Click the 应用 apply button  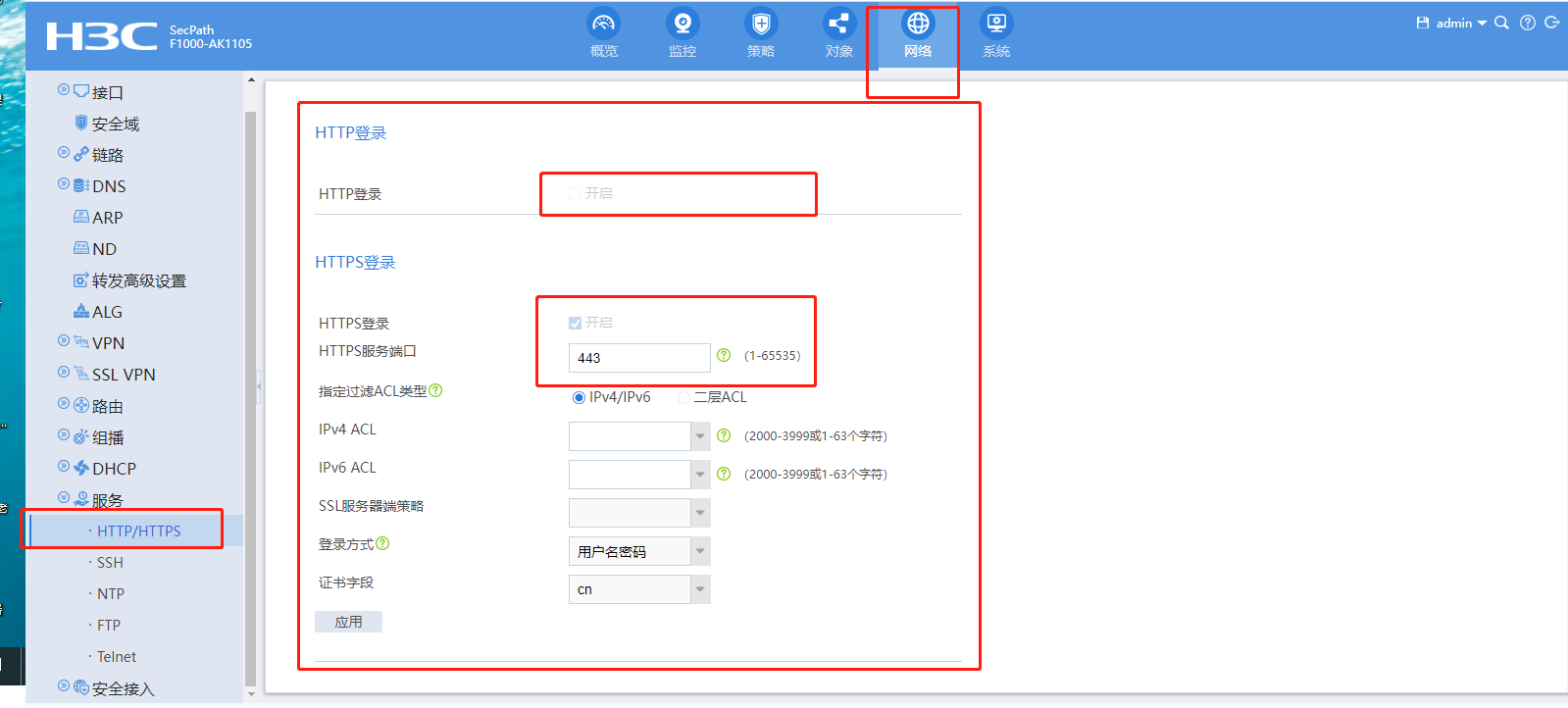[348, 622]
